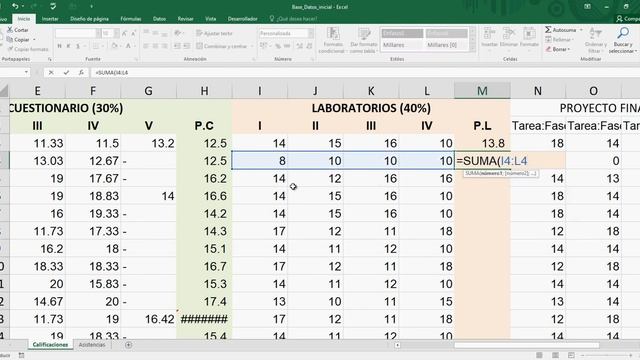
Task: Increase font size with the large A
Action: point(124,33)
